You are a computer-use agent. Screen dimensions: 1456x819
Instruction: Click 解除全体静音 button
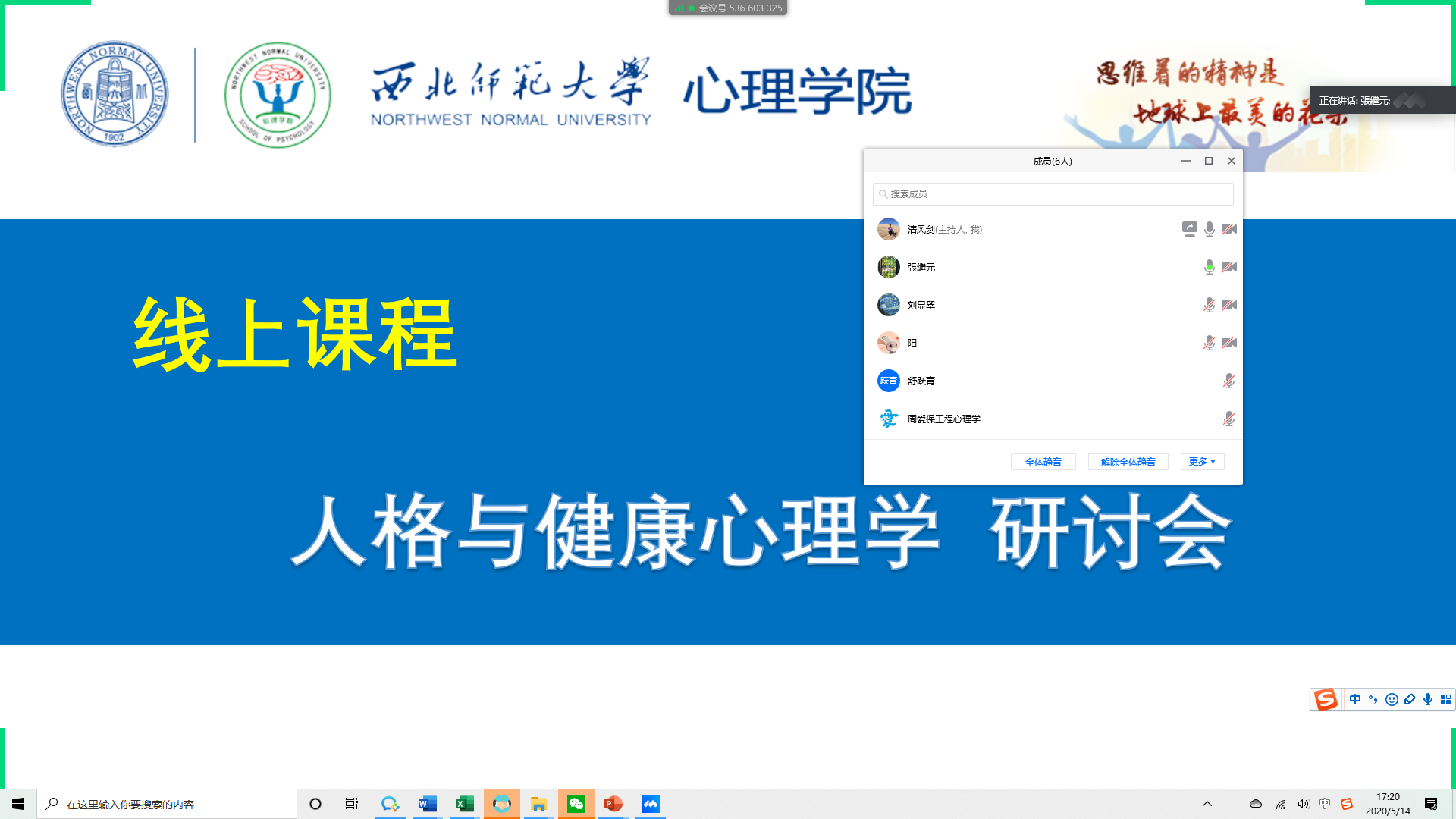click(1128, 462)
